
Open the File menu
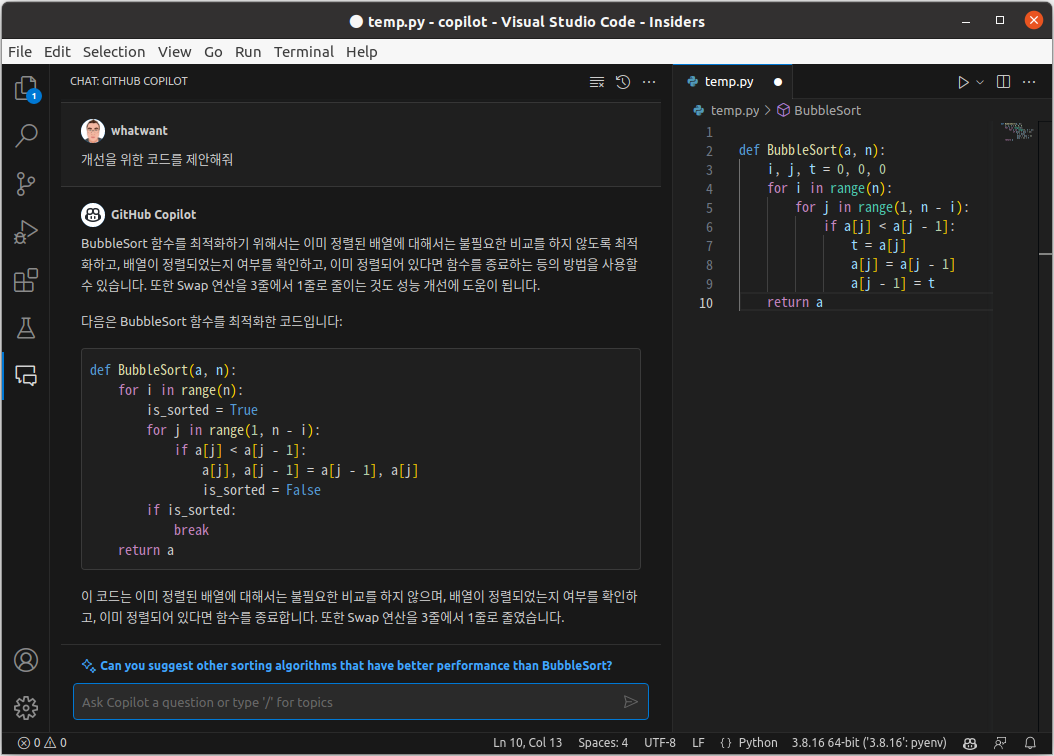[19, 52]
